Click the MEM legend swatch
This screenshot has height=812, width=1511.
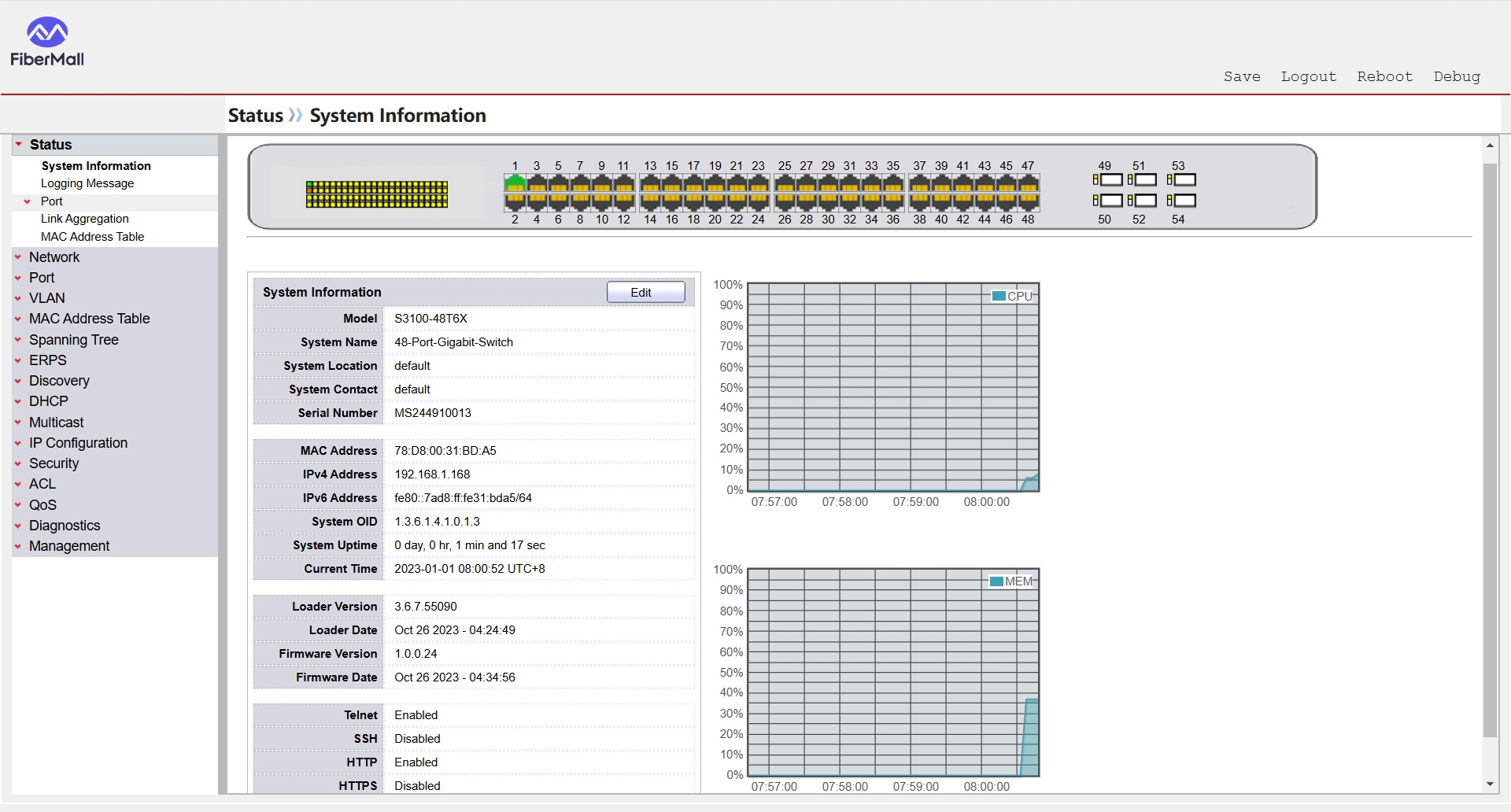coord(996,581)
